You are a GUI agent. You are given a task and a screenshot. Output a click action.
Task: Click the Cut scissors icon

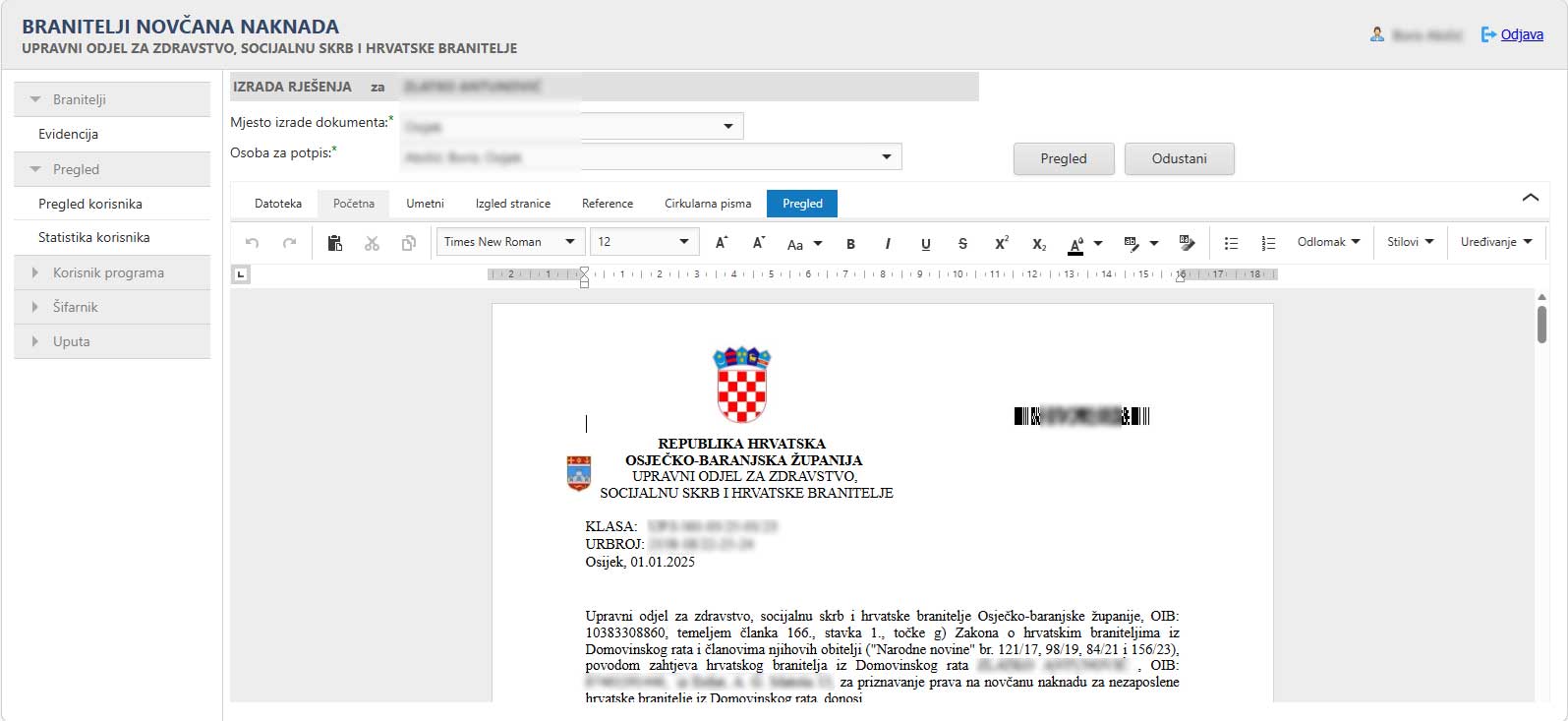click(372, 243)
